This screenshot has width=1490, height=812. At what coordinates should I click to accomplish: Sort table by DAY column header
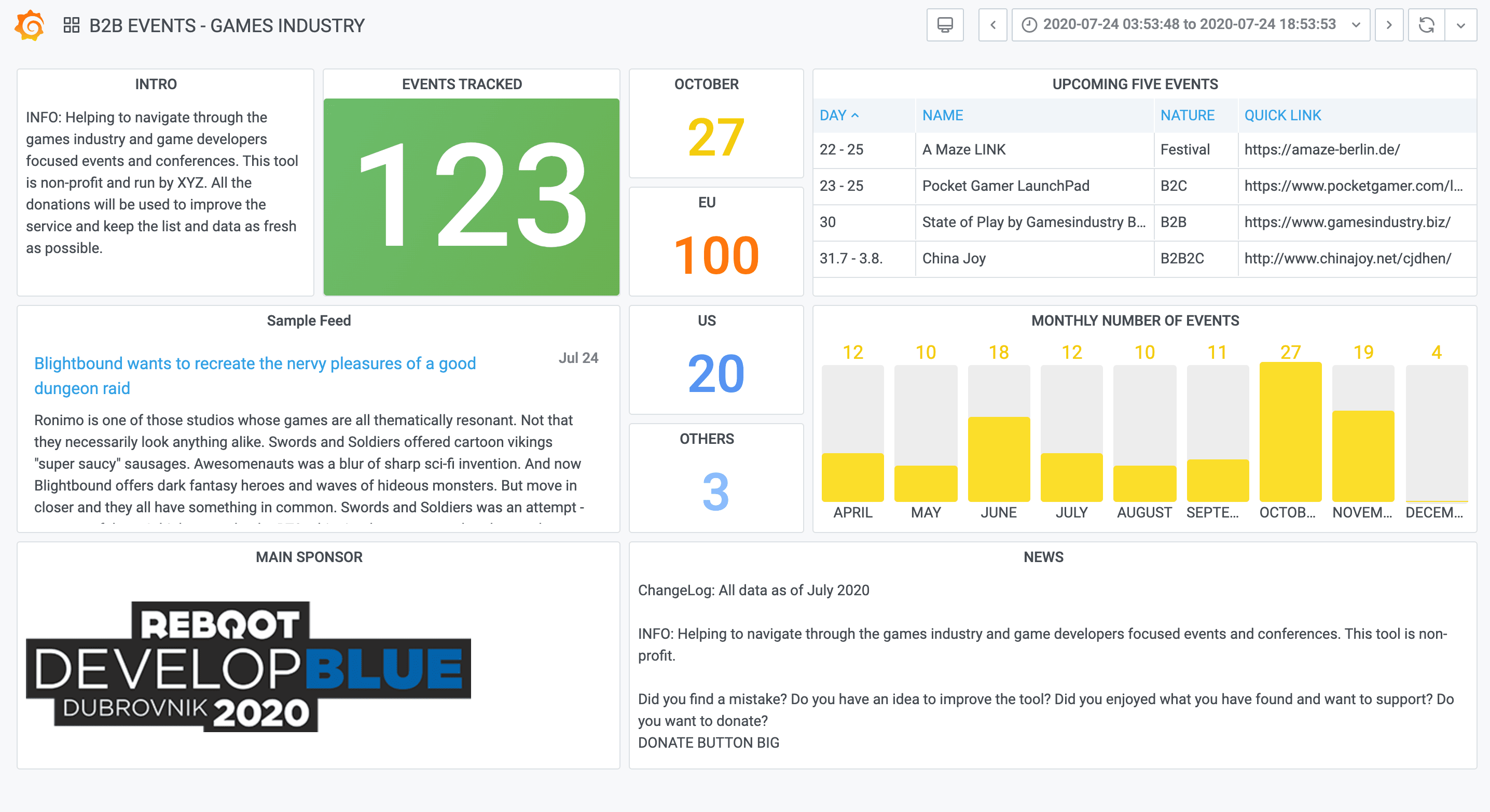pyautogui.click(x=839, y=115)
